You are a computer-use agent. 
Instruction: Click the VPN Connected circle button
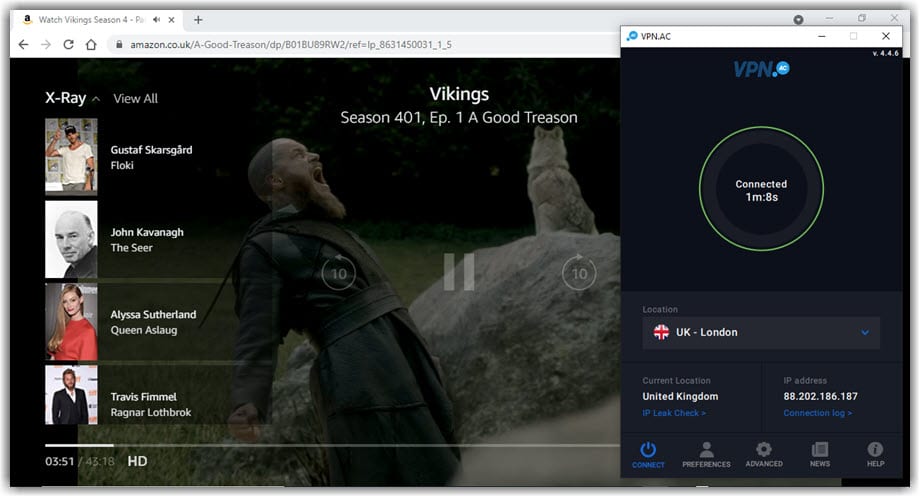762,189
